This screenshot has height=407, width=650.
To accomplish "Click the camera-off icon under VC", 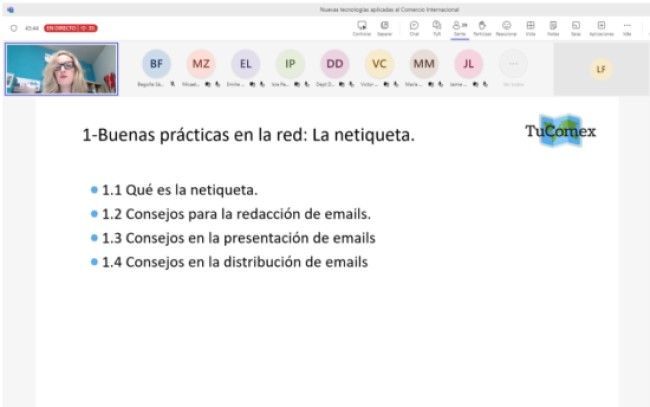I will [x=386, y=84].
